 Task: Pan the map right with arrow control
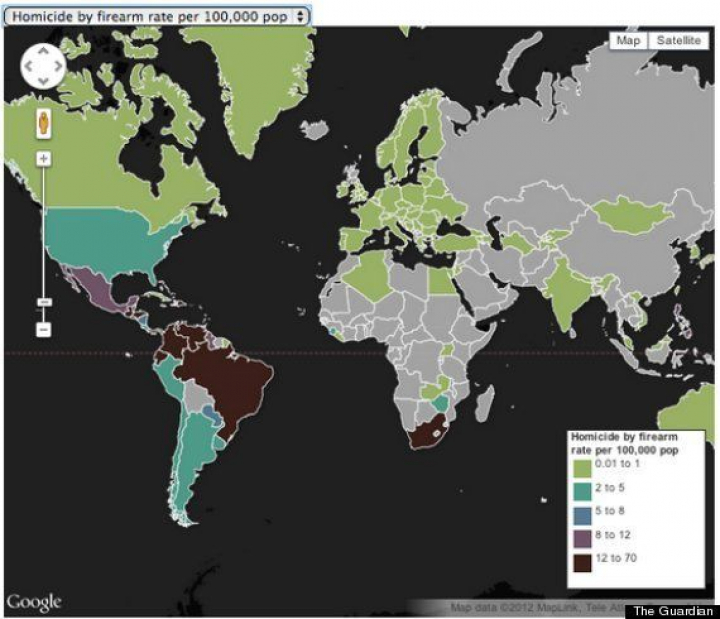click(x=58, y=67)
